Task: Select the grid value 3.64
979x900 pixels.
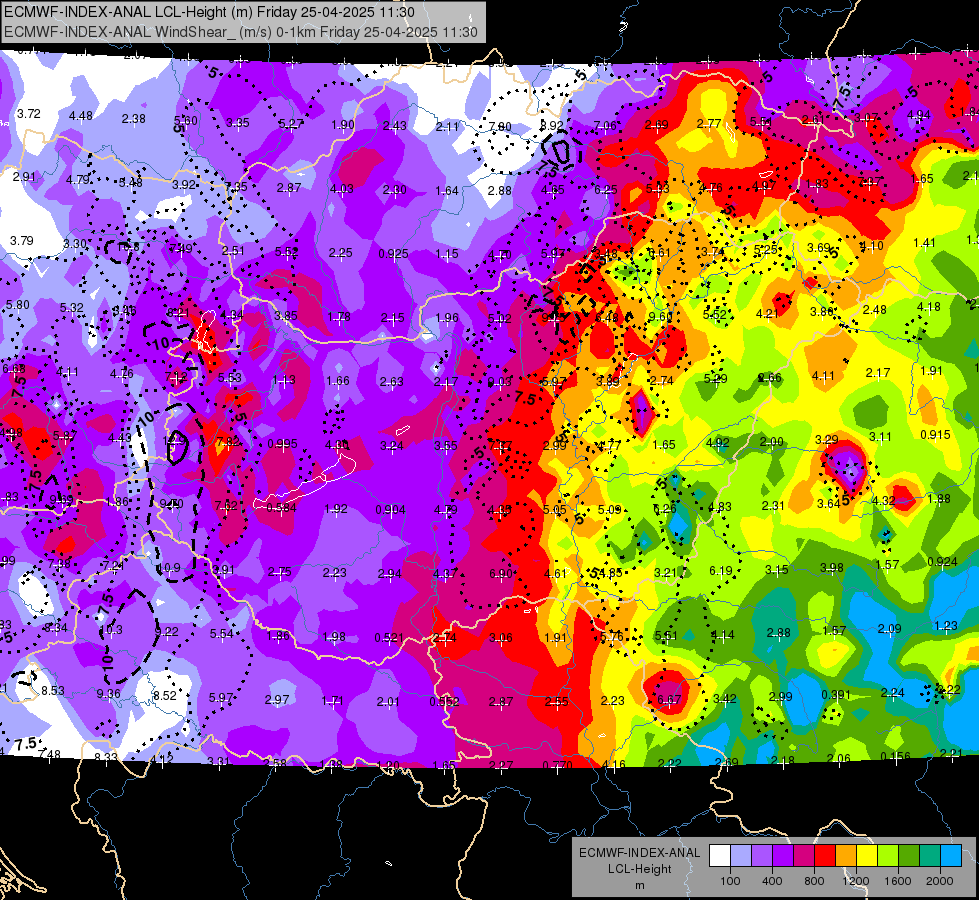Action: [829, 504]
